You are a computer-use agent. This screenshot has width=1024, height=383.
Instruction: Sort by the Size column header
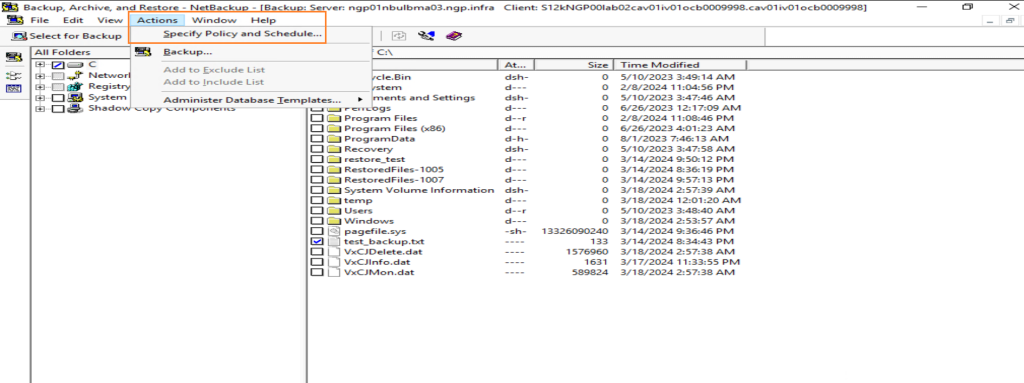[575, 65]
